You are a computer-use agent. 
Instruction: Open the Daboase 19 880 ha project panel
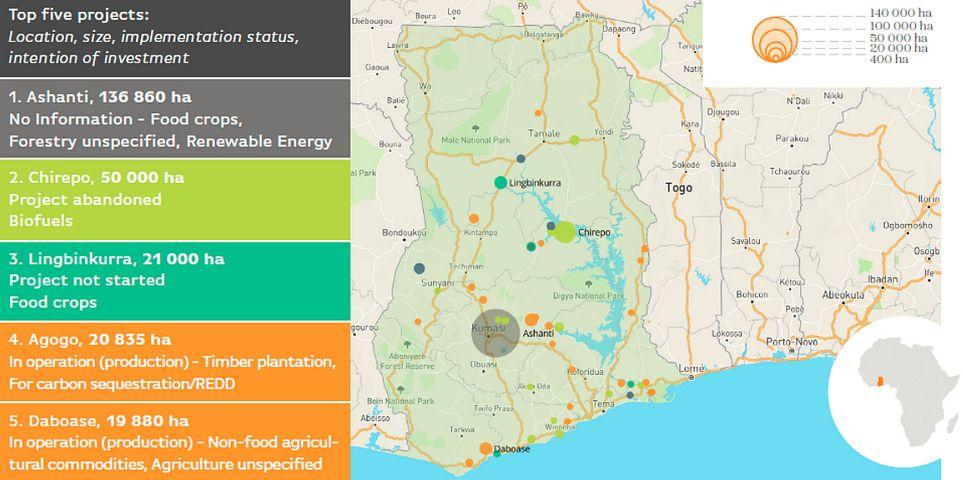click(x=175, y=441)
